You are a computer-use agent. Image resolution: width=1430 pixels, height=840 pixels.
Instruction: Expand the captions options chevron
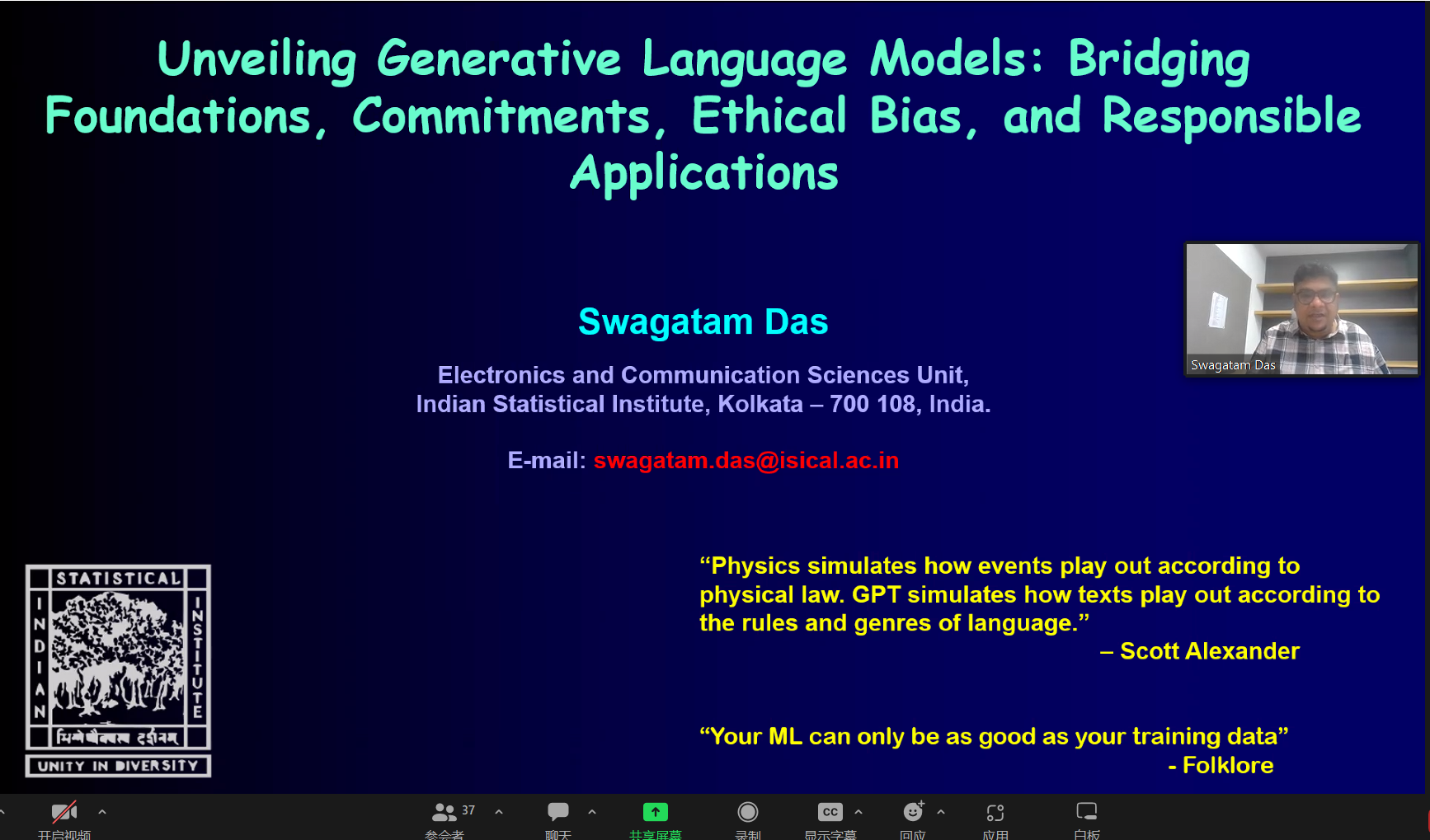pyautogui.click(x=858, y=812)
